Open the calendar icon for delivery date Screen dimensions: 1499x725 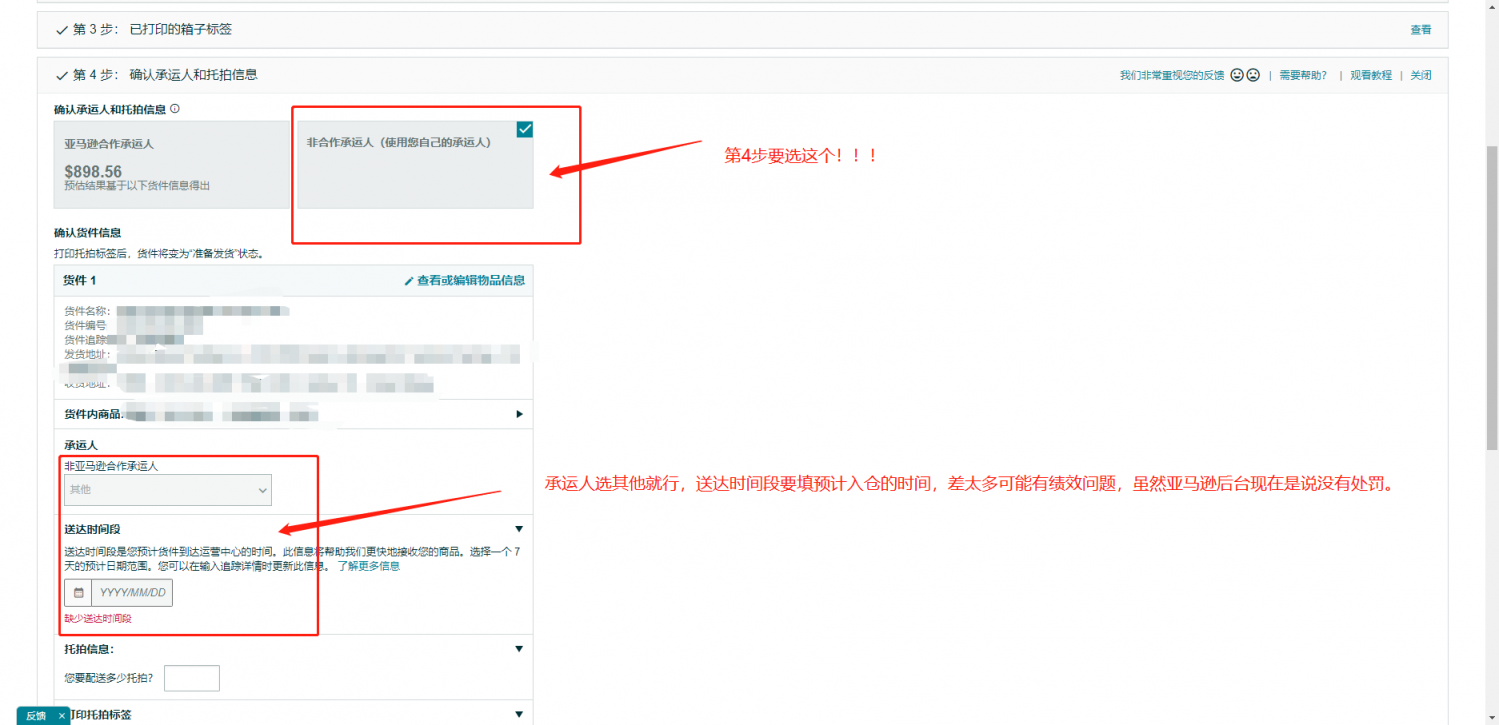pyautogui.click(x=78, y=593)
